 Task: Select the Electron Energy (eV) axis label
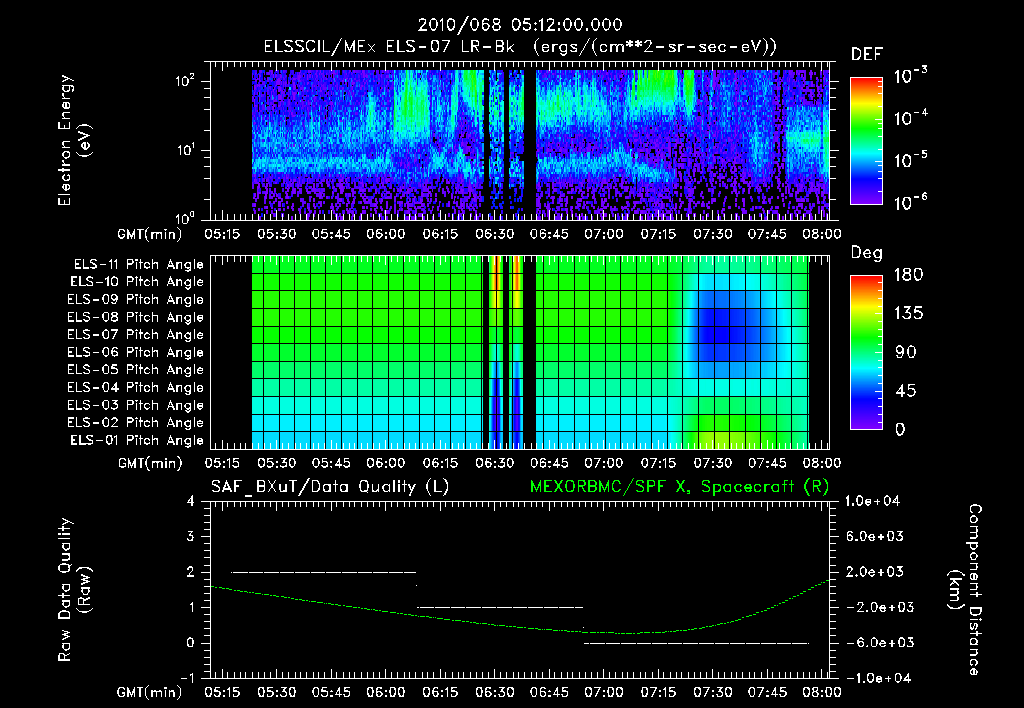pyautogui.click(x=74, y=140)
